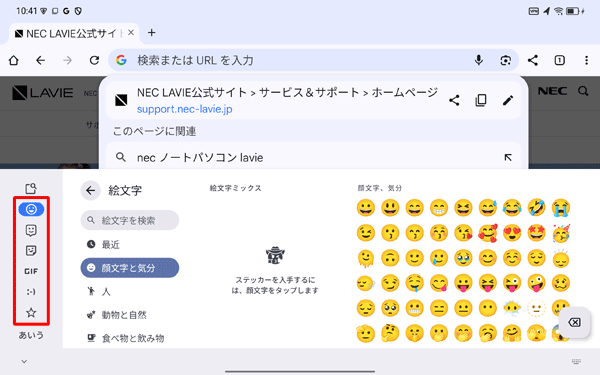The image size is (600, 375).
Task: Tap the 絵文字を検索 search box
Action: (130, 220)
